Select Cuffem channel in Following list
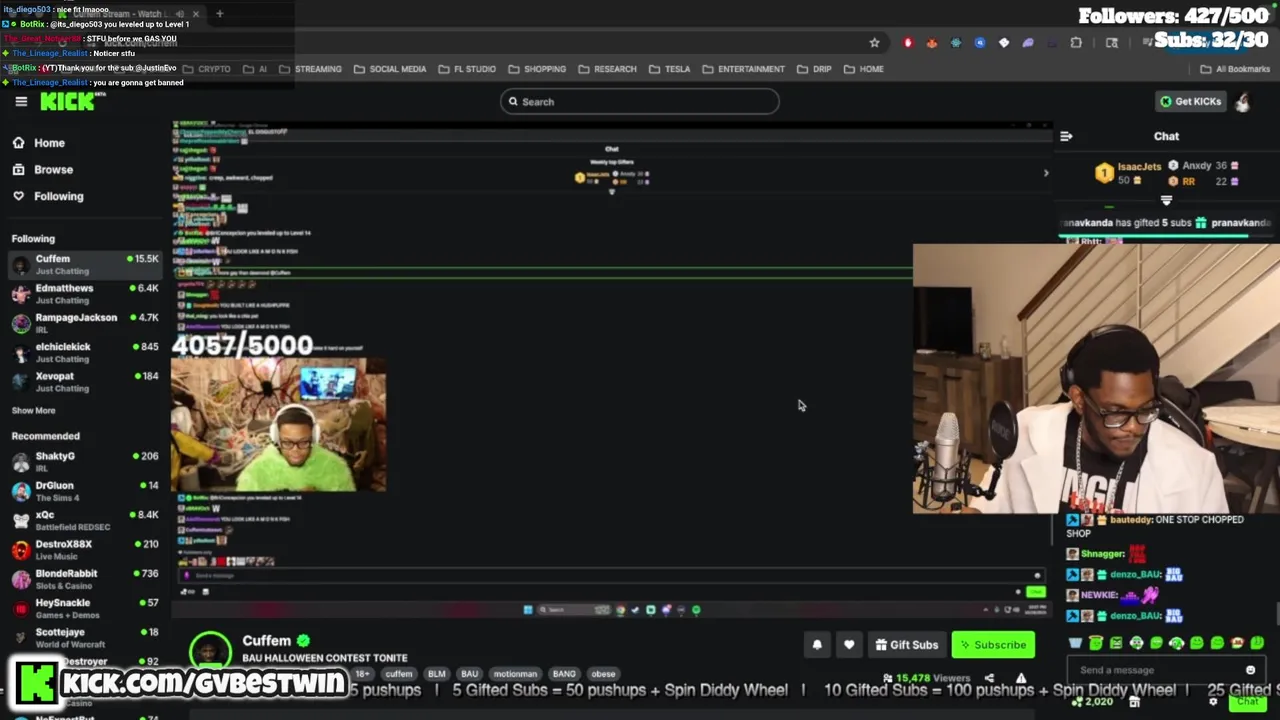 point(85,265)
